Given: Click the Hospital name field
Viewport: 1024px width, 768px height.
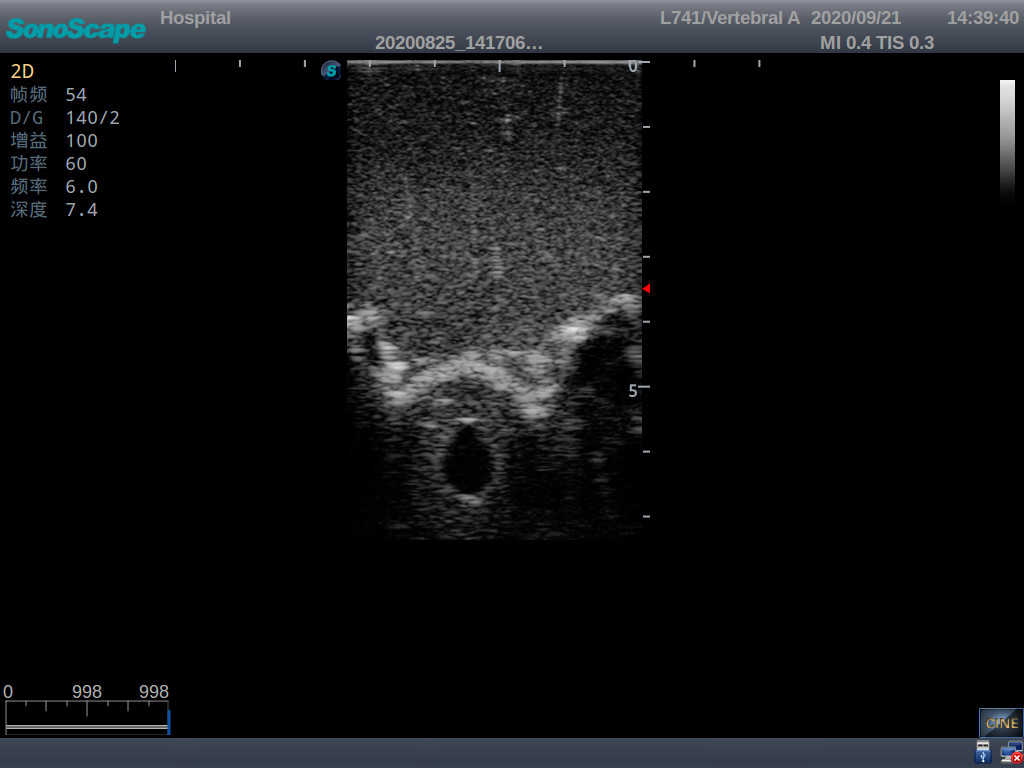Looking at the screenshot, I should tap(195, 17).
